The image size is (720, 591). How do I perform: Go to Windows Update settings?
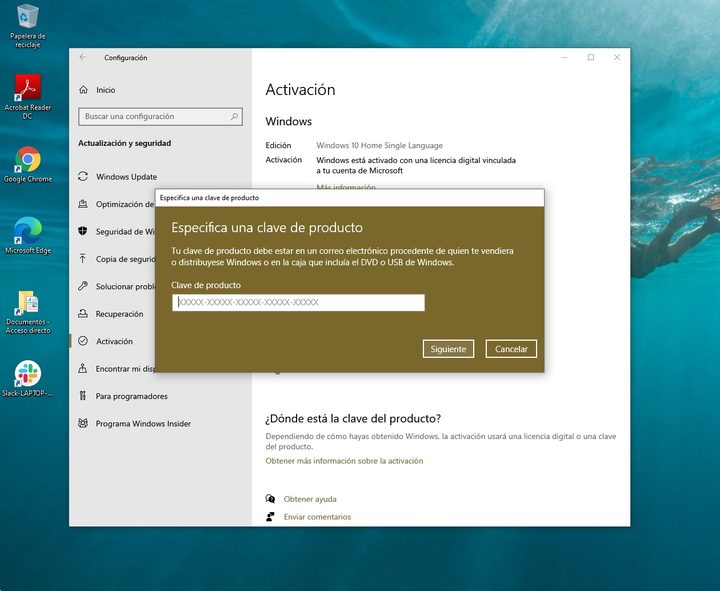point(126,177)
